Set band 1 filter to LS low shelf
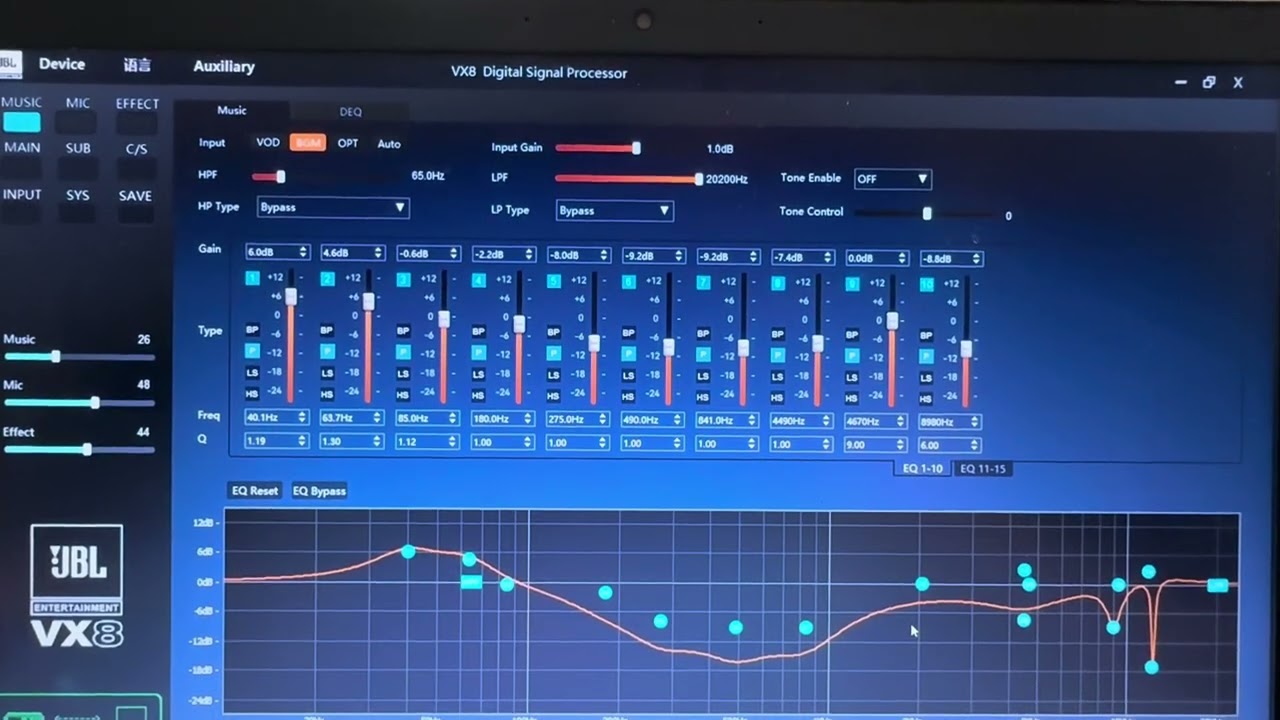 252,372
